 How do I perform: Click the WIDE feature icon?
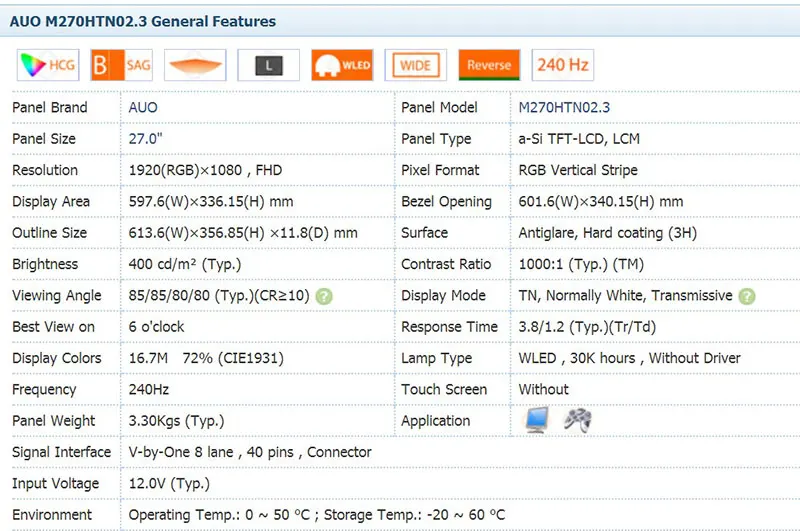(x=416, y=65)
